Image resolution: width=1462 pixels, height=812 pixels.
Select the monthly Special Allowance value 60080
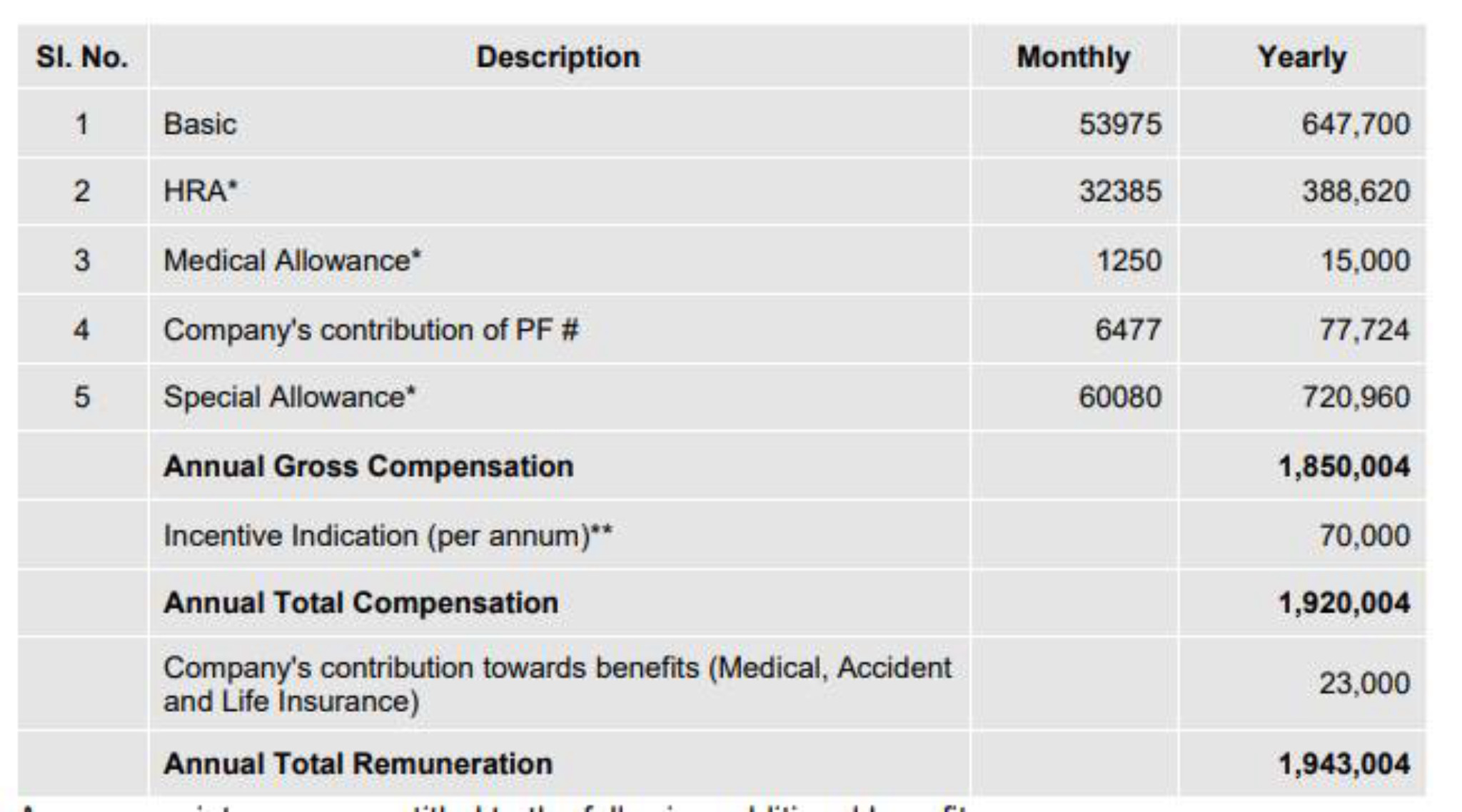click(1120, 397)
